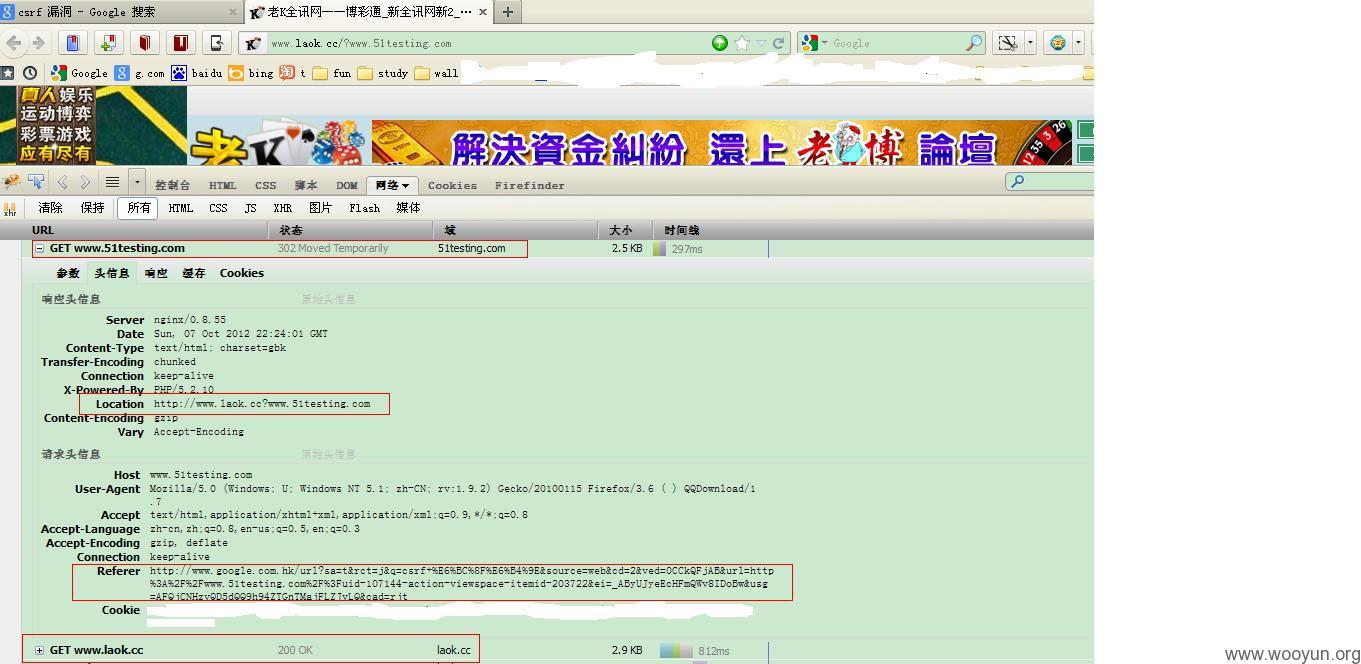Filter network by XHR

pyautogui.click(x=282, y=208)
